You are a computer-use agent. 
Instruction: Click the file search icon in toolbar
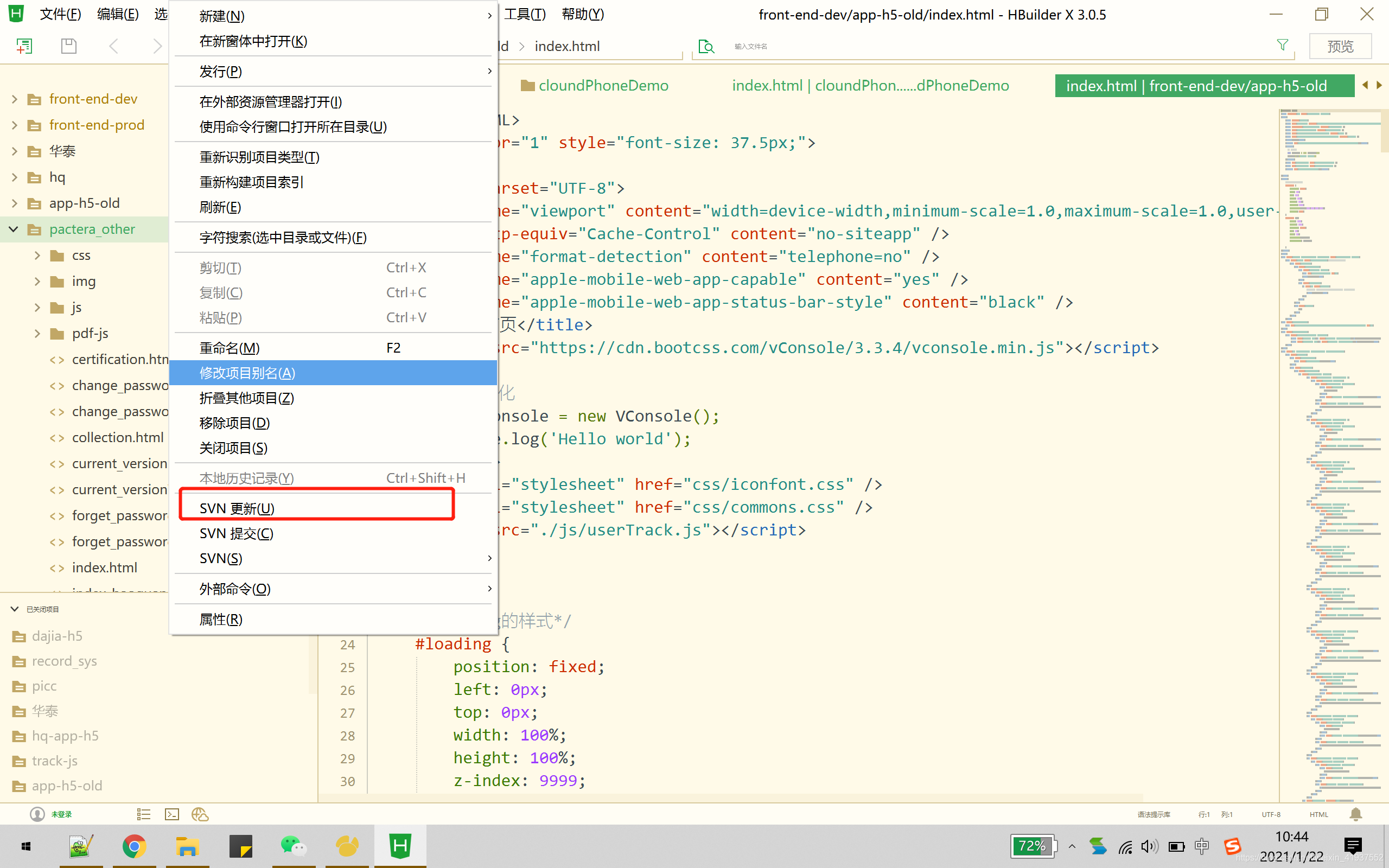[706, 47]
